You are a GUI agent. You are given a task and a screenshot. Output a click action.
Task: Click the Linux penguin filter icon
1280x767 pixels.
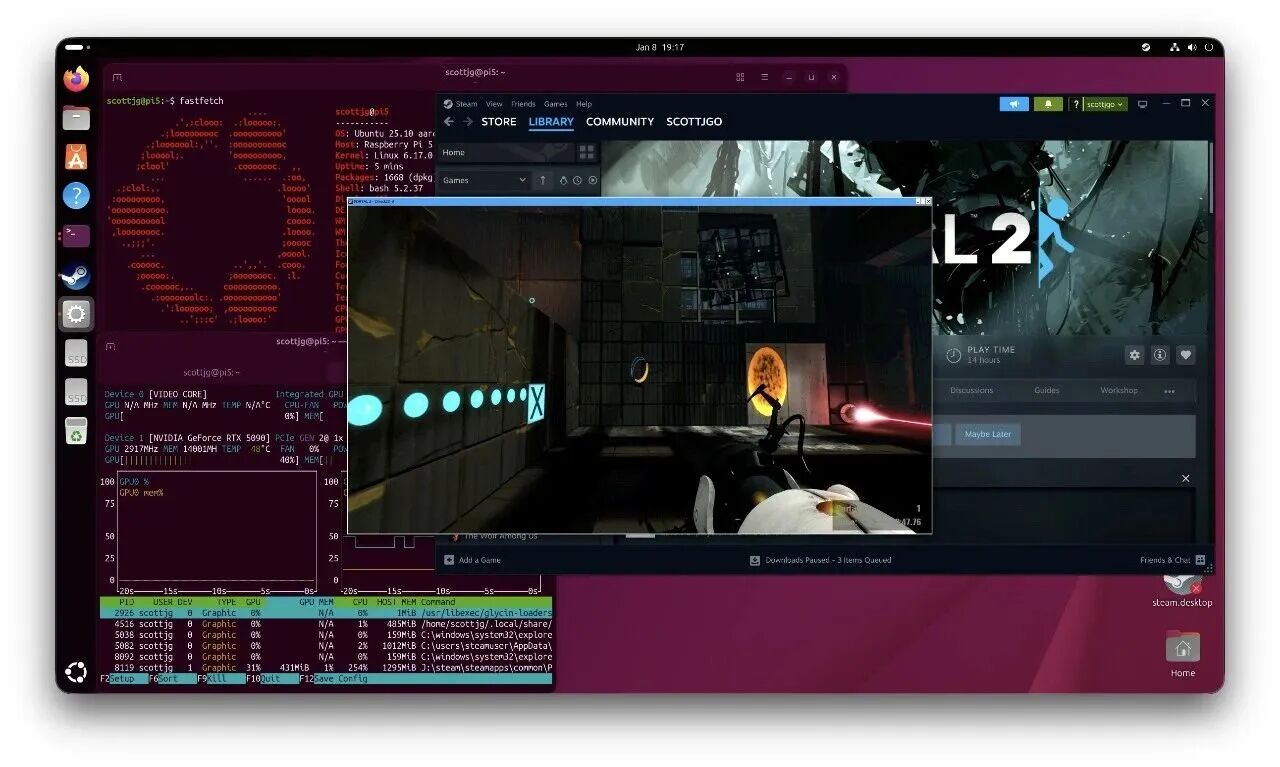564,180
